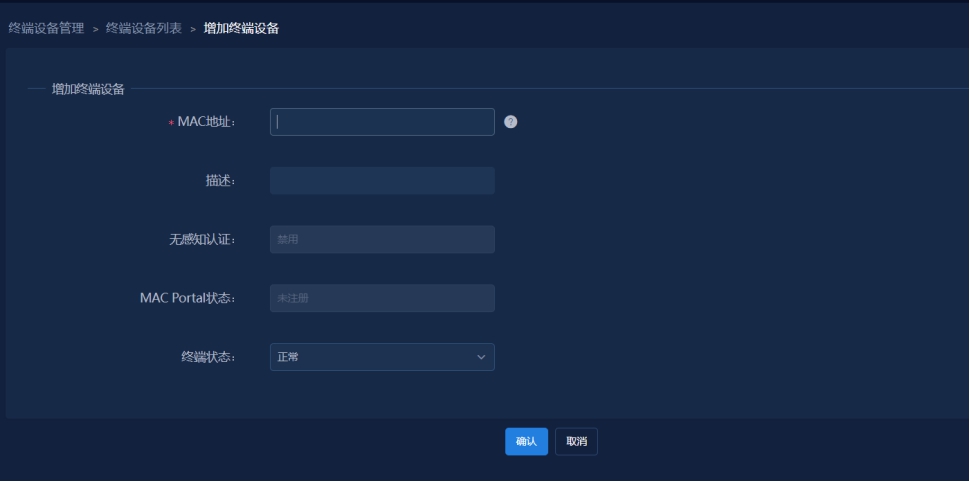Click the 终端状态 label text
The height and width of the screenshot is (482, 970).
(x=201, y=357)
